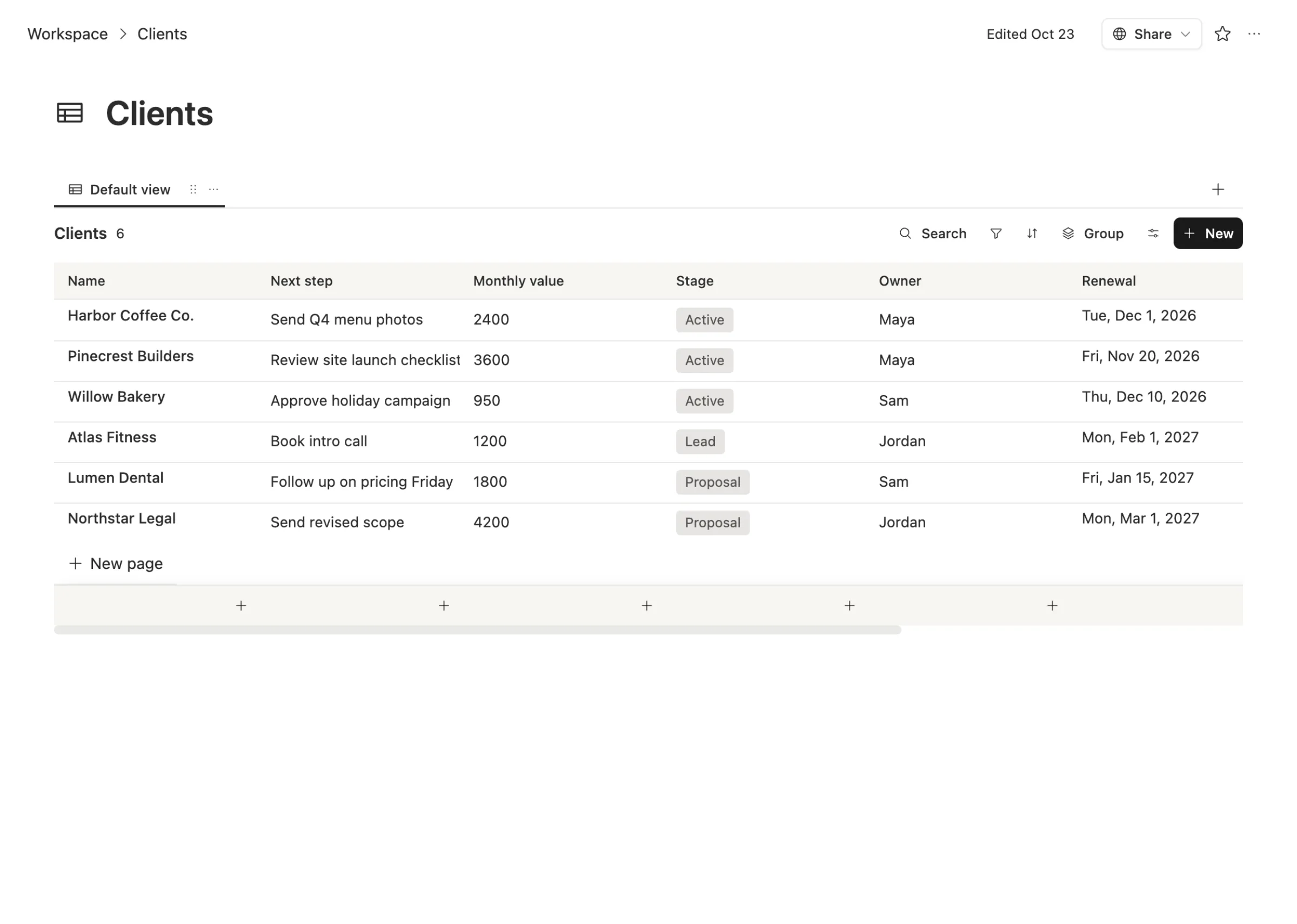The height and width of the screenshot is (924, 1297).
Task: Go to Workspace breadcrumb
Action: (68, 34)
